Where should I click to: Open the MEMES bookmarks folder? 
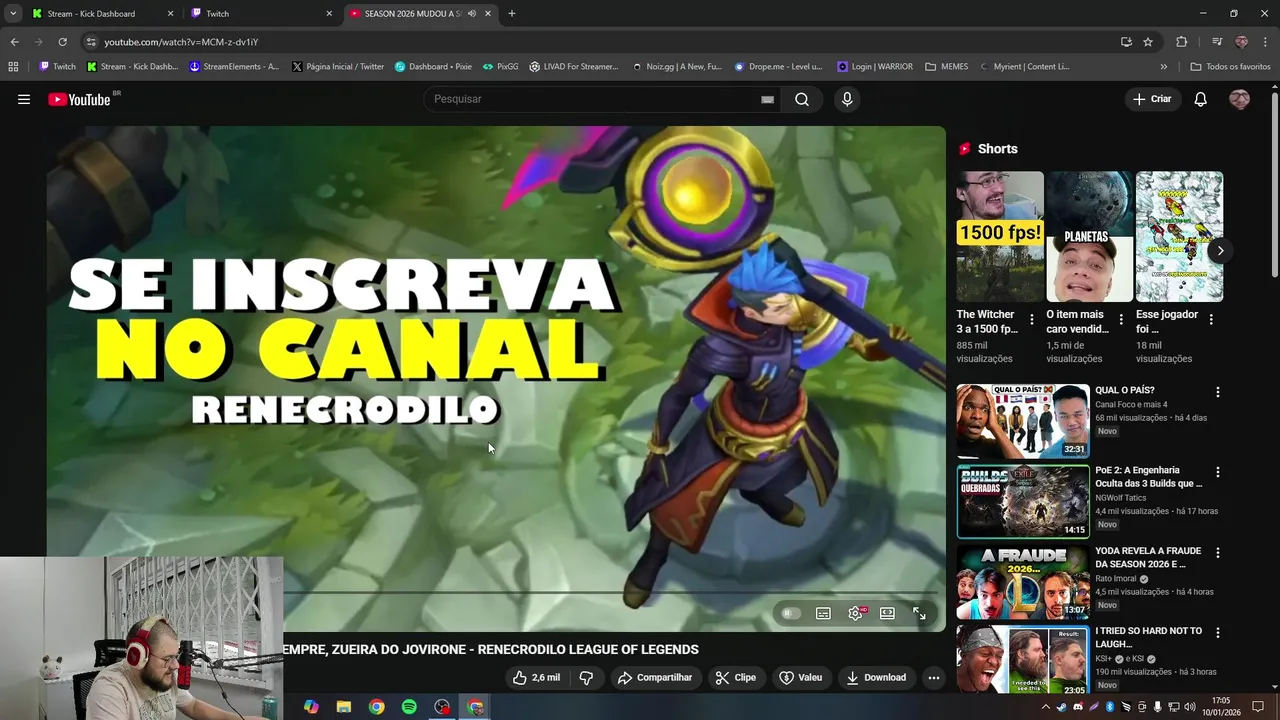tap(947, 67)
